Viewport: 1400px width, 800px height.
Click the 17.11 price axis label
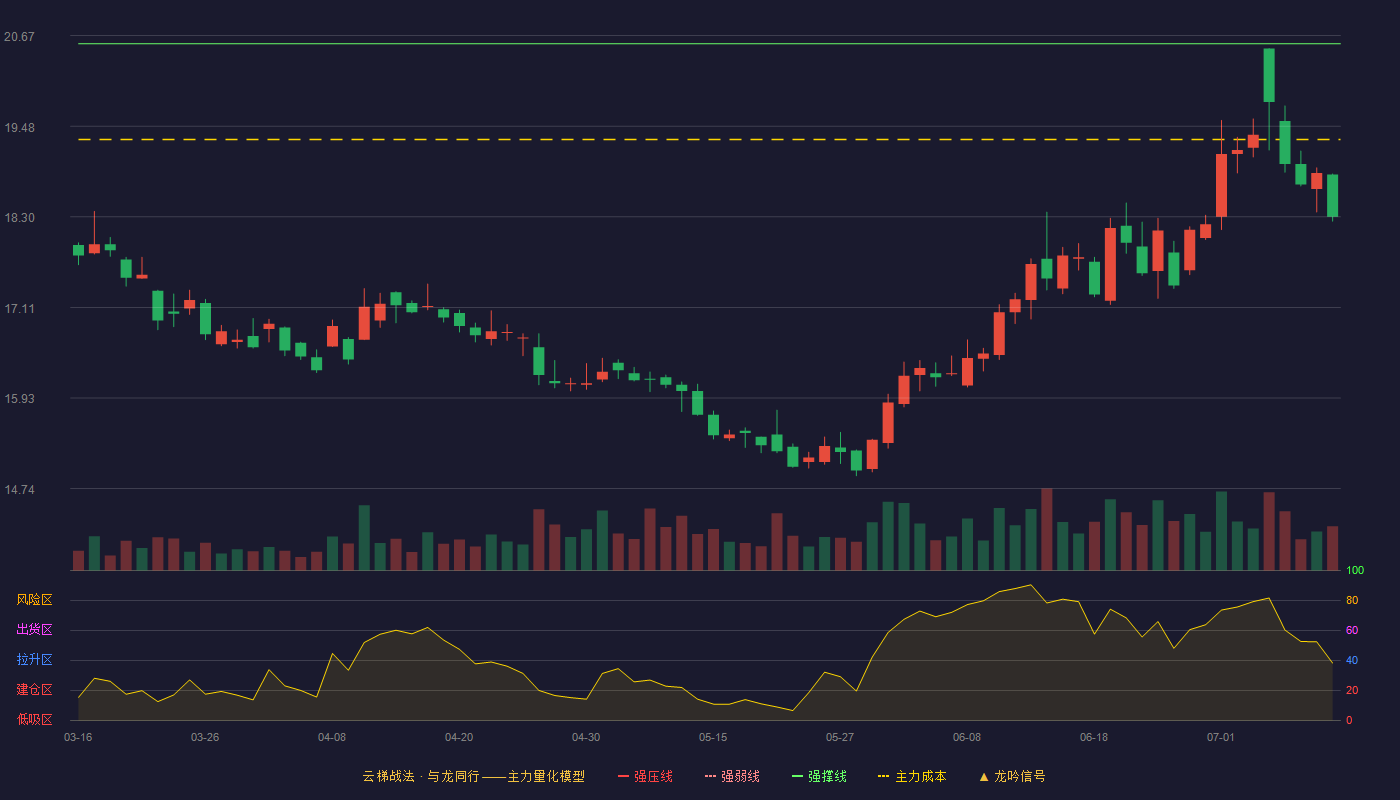coord(19,309)
